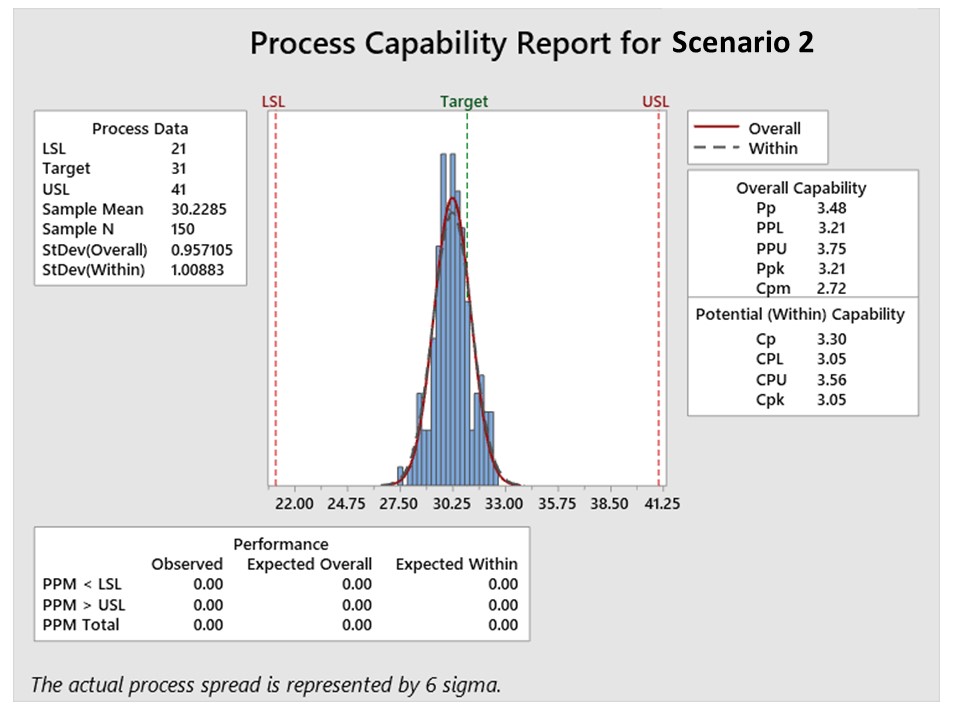Click the Process Data table heading
The image size is (960, 720).
pos(140,128)
